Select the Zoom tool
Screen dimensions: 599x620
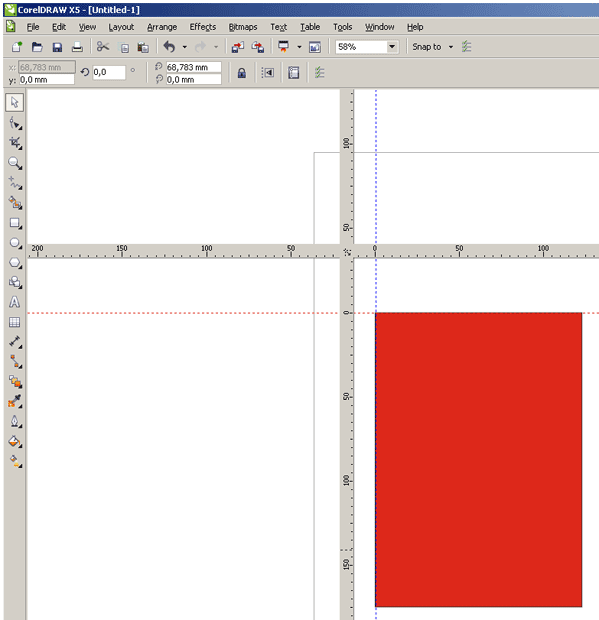pyautogui.click(x=15, y=163)
